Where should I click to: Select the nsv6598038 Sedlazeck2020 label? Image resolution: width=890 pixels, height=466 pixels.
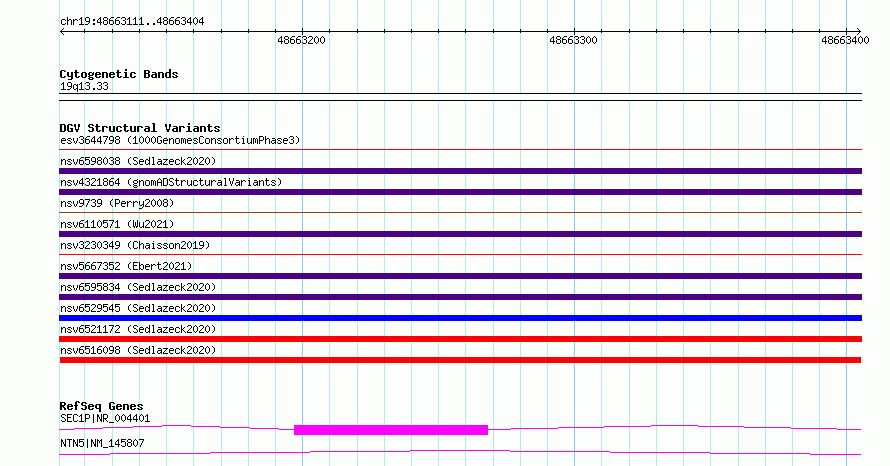click(x=138, y=161)
